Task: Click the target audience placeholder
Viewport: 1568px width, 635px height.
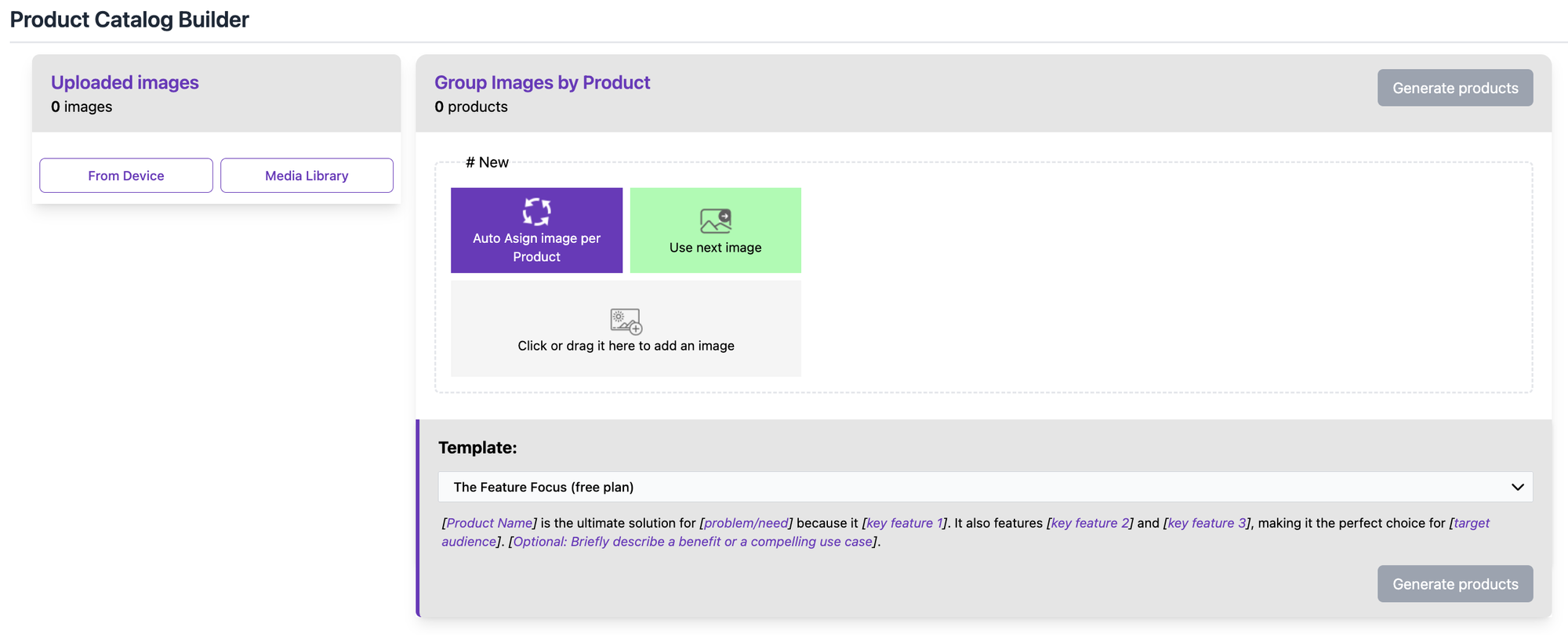Action: (x=1471, y=523)
